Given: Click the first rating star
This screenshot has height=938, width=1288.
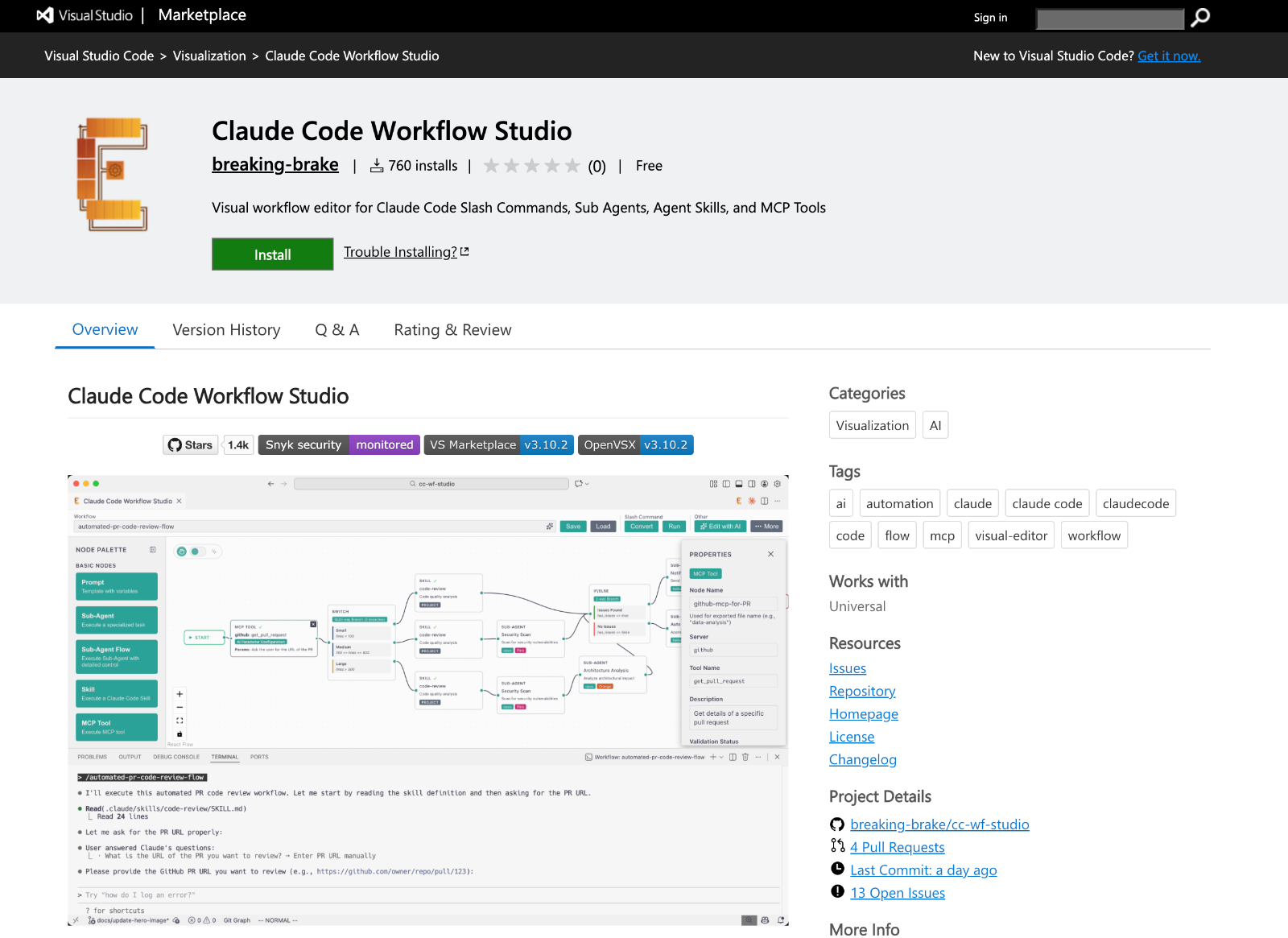Looking at the screenshot, I should coord(492,165).
